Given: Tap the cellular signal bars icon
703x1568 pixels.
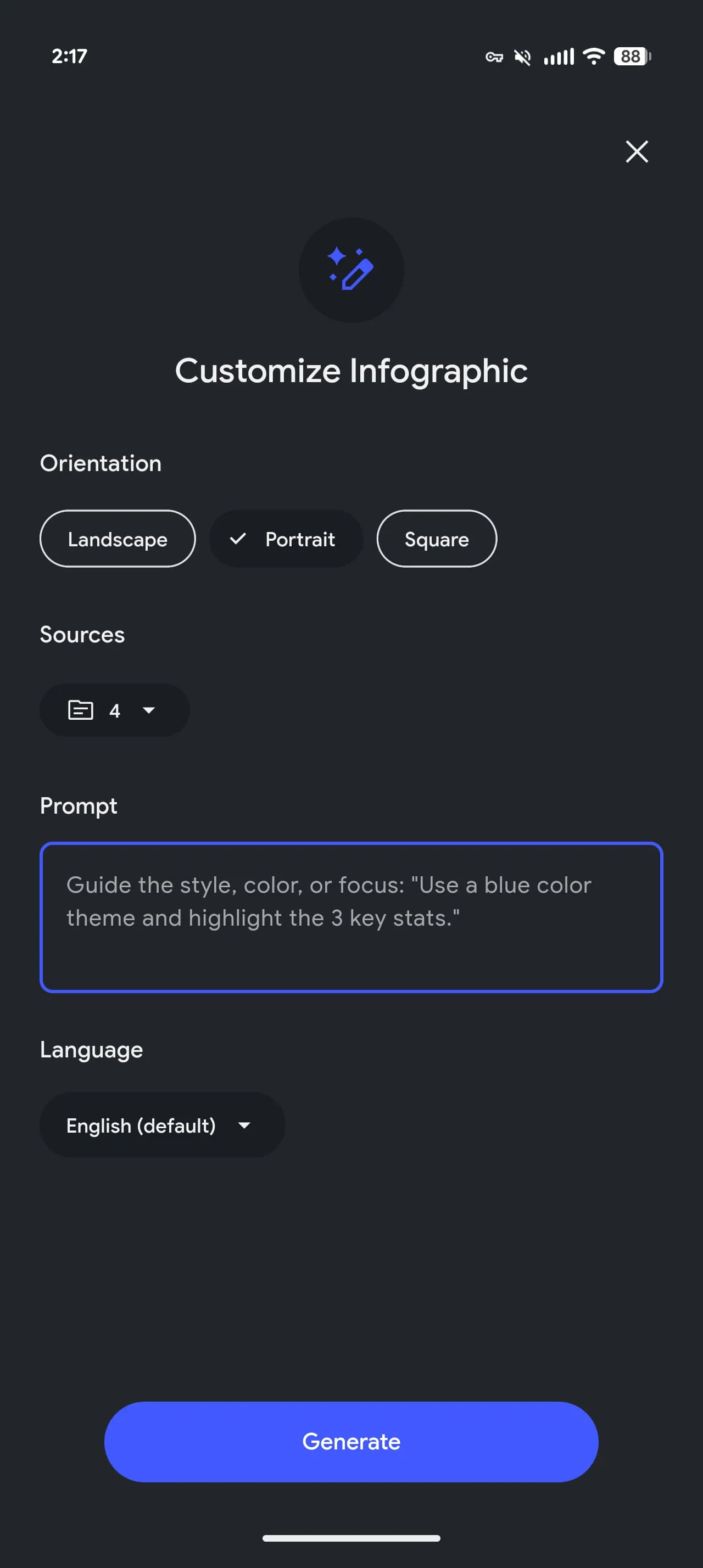Looking at the screenshot, I should tap(558, 57).
